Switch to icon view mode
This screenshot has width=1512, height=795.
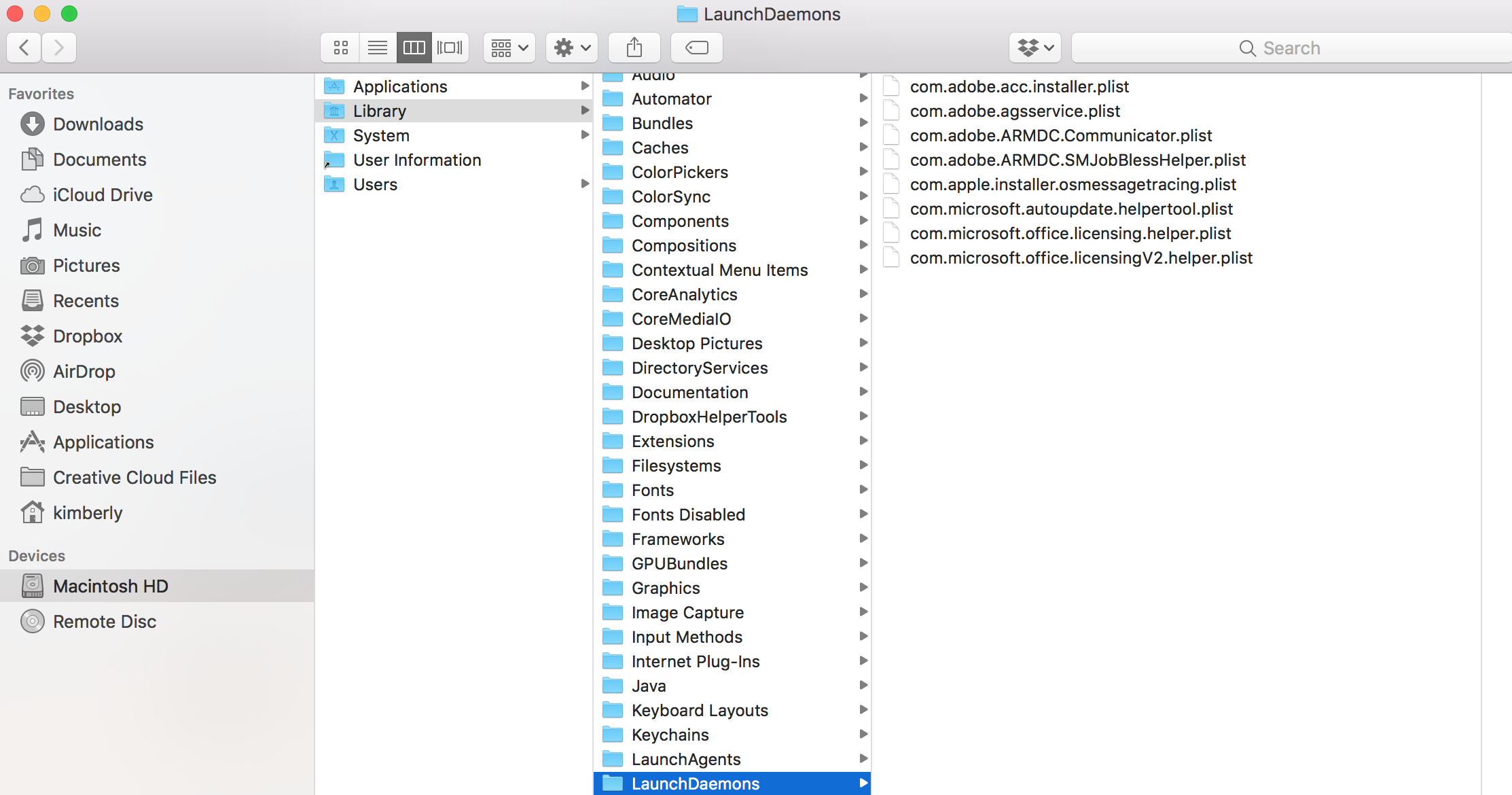tap(341, 48)
